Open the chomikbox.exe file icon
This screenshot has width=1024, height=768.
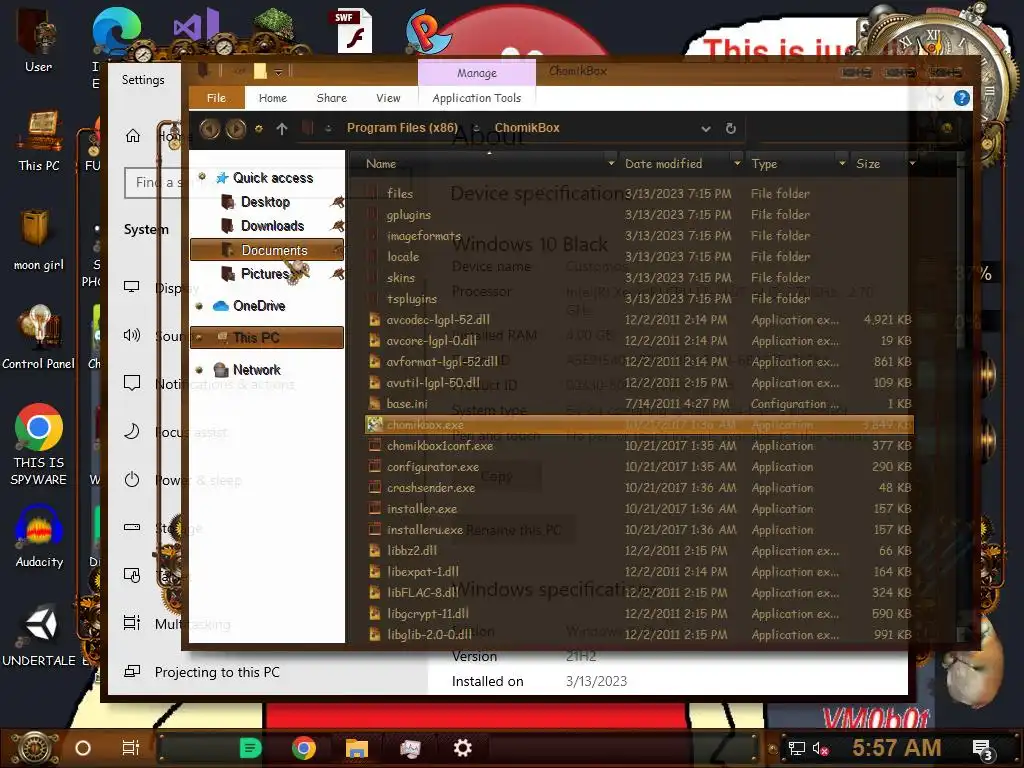[x=375, y=424]
